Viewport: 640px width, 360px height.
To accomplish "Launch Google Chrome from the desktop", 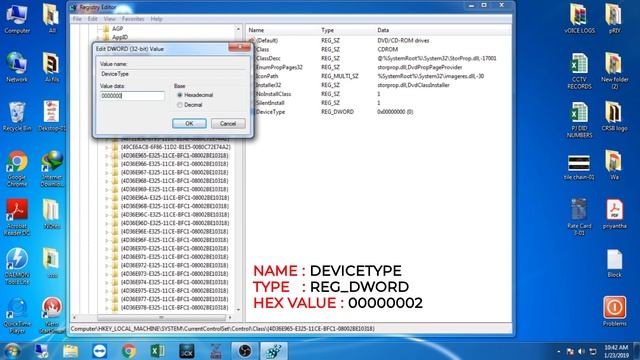I will point(17,168).
